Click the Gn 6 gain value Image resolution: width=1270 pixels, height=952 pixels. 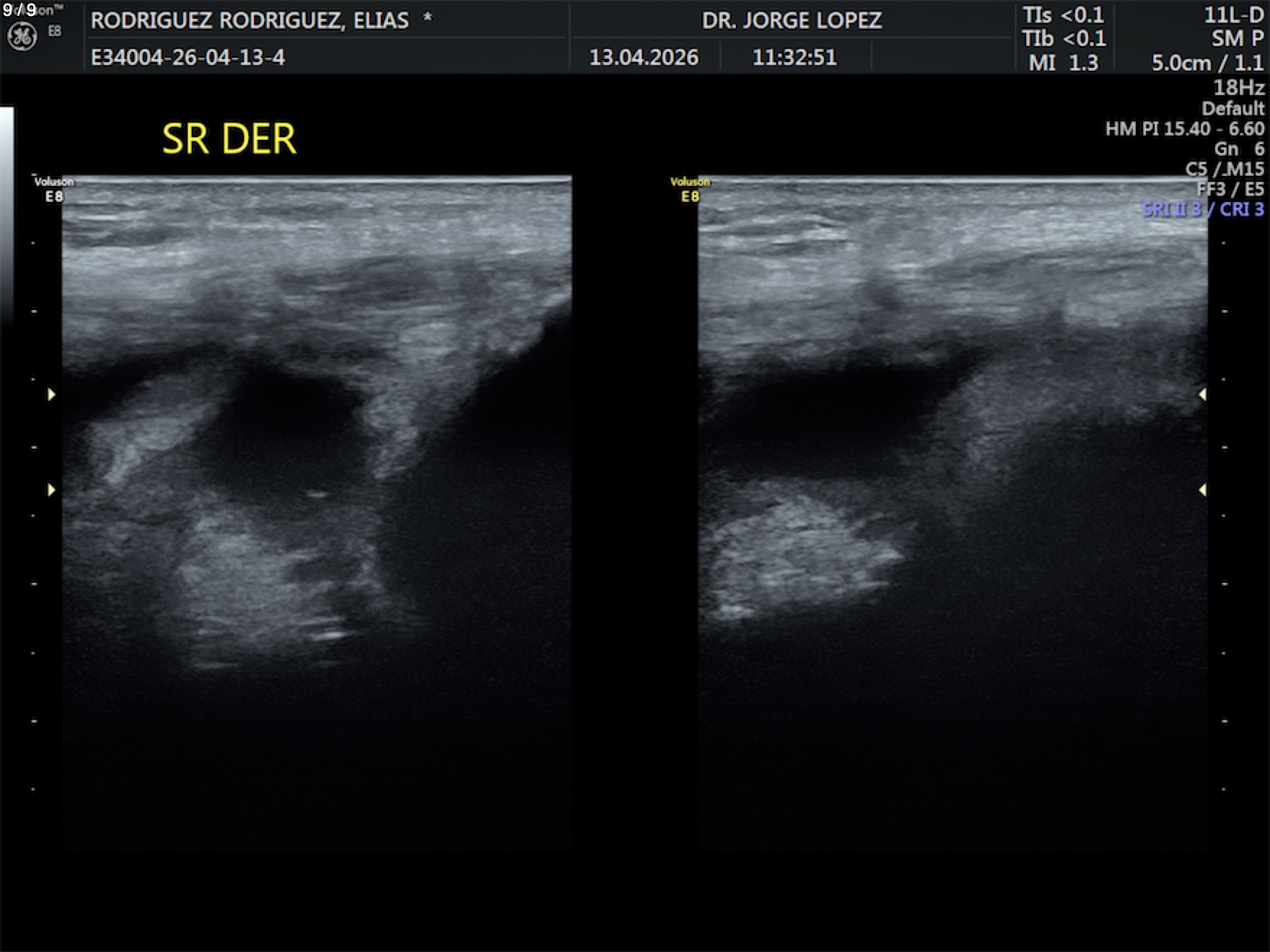pos(1239,149)
